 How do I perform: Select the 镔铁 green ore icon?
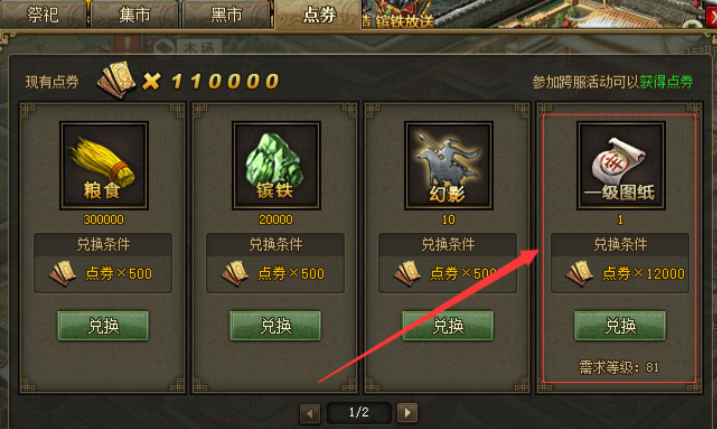point(276,165)
